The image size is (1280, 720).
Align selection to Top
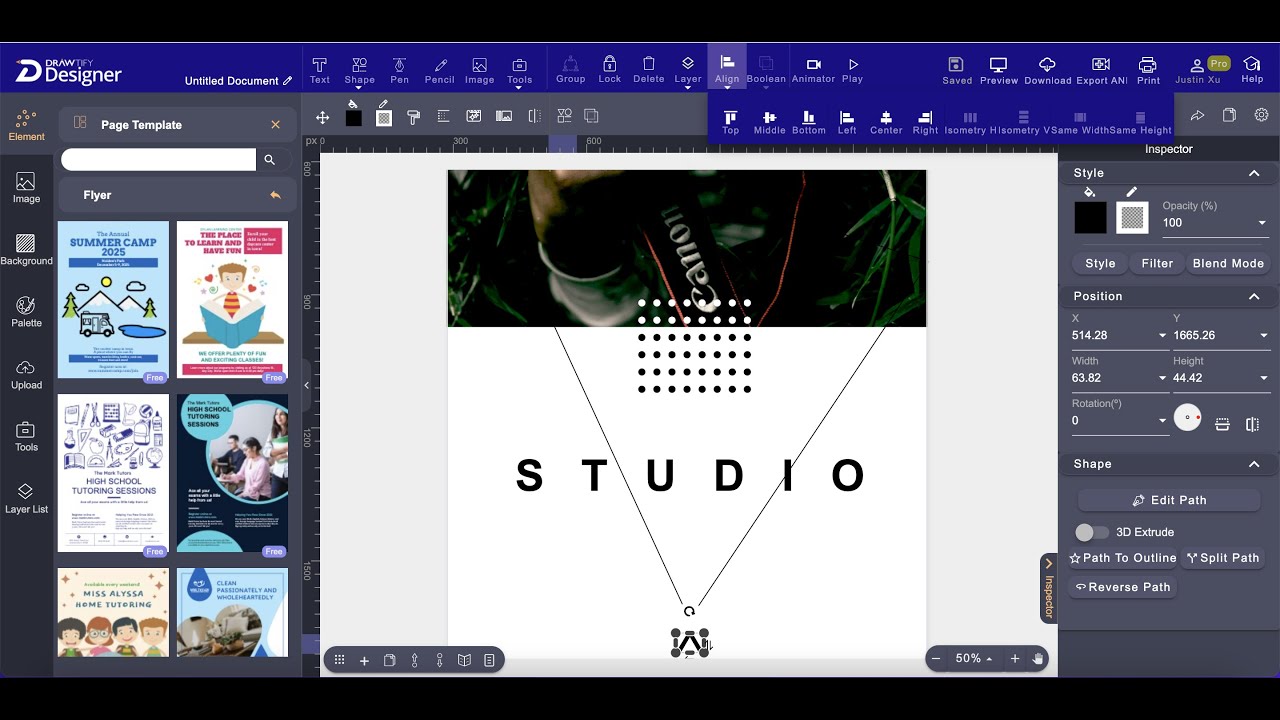pyautogui.click(x=730, y=123)
